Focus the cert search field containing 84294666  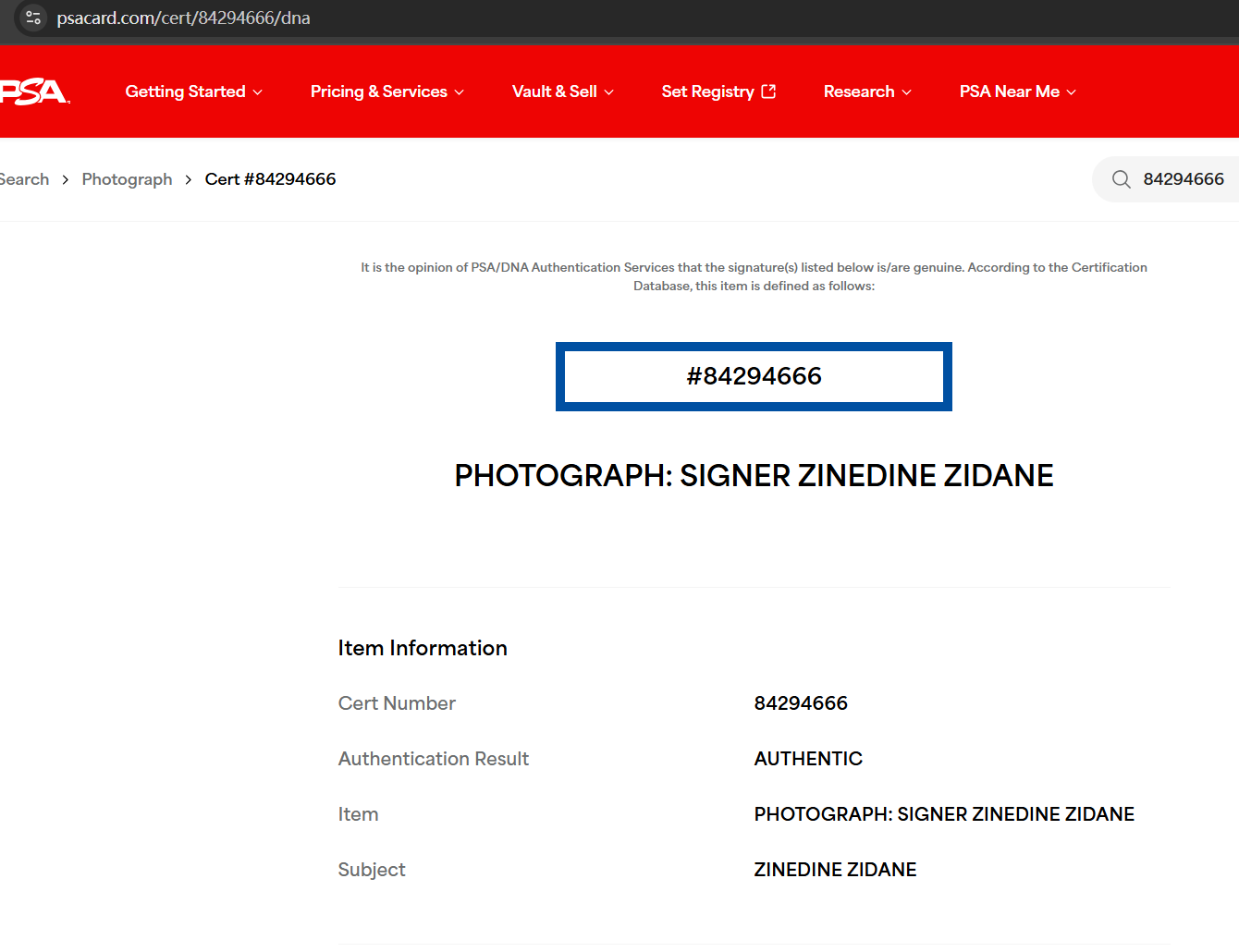(x=1183, y=179)
